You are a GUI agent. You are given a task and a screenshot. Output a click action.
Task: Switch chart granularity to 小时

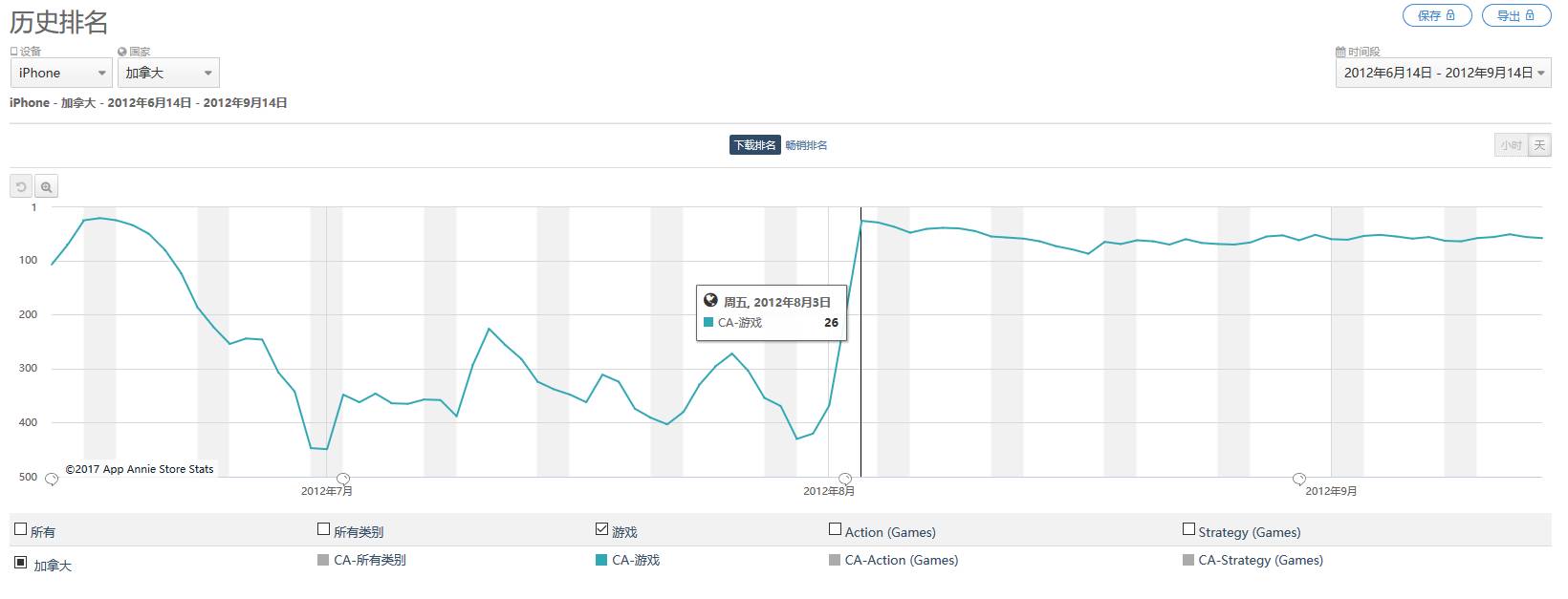click(1511, 145)
